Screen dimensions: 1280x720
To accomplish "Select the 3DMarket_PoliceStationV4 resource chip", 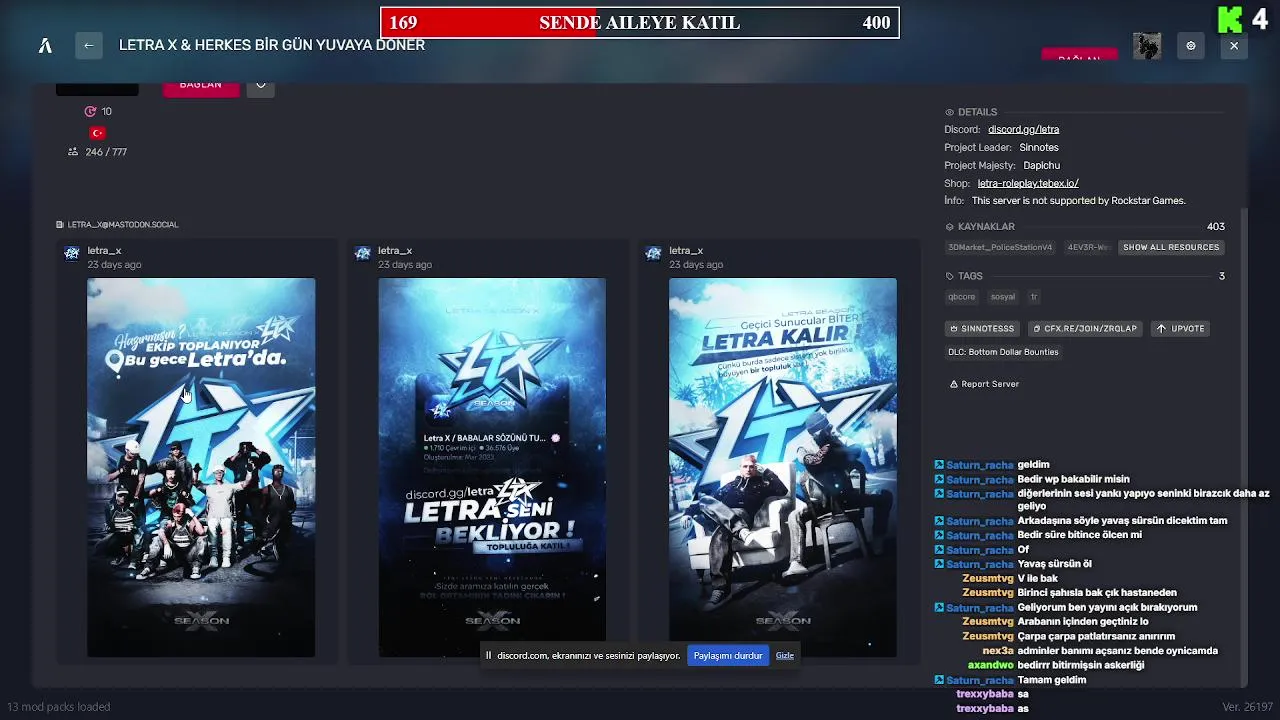I will click(1000, 247).
